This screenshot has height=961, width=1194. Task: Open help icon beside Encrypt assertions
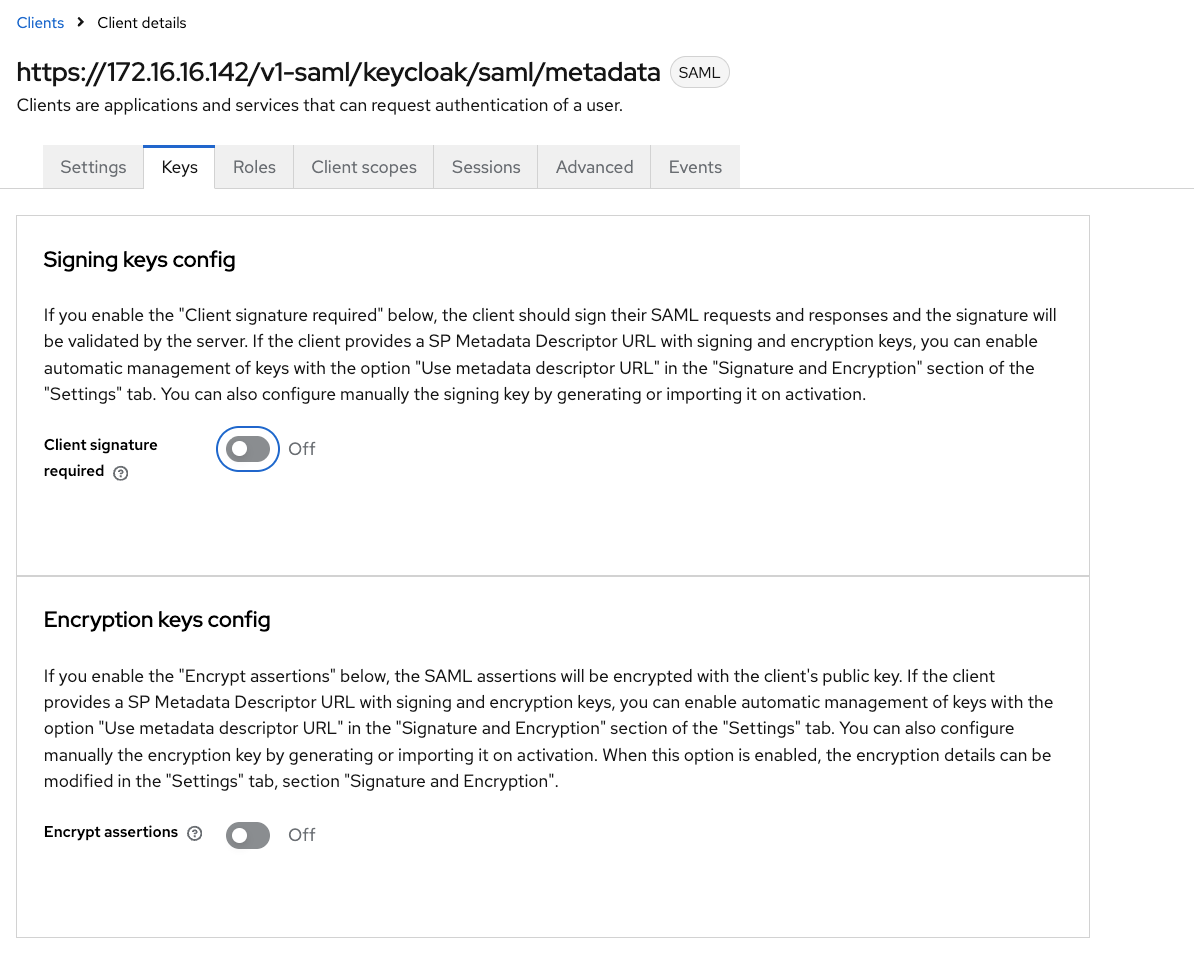pos(195,833)
